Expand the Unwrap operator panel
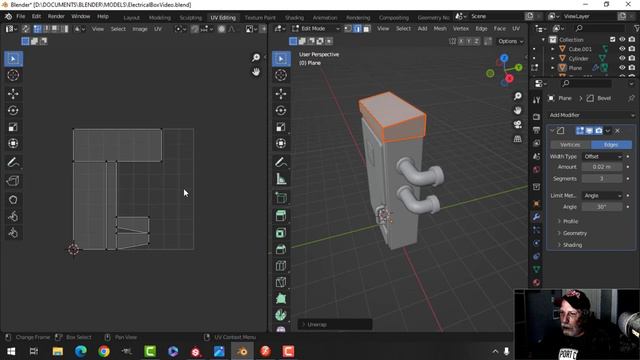640x360 pixels. pos(335,324)
